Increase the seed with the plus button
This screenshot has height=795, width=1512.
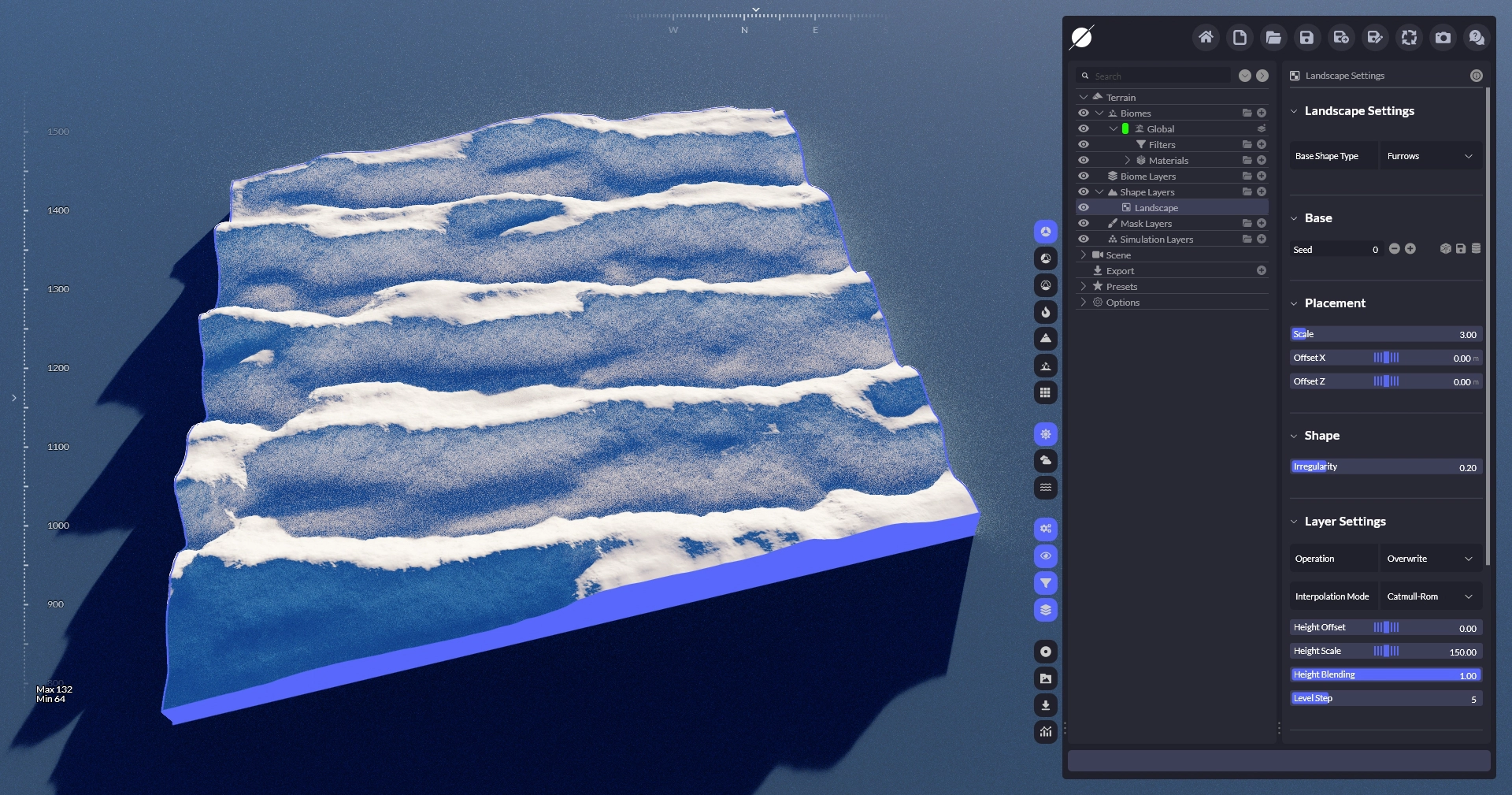(x=1410, y=249)
